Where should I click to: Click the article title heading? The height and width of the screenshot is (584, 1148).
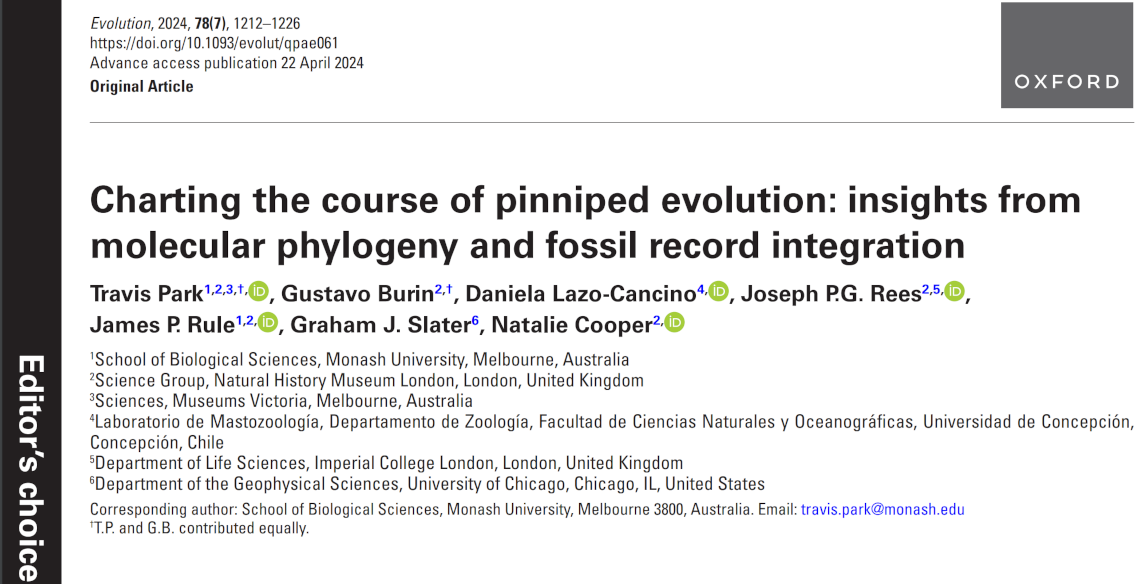[585, 222]
